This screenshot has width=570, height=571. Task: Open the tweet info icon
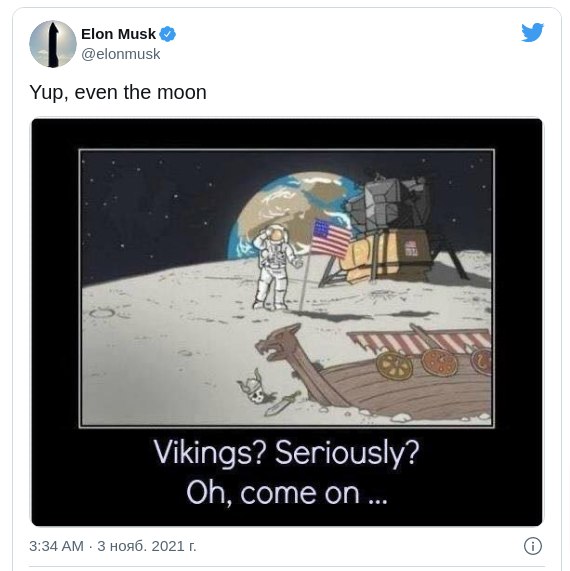532,546
